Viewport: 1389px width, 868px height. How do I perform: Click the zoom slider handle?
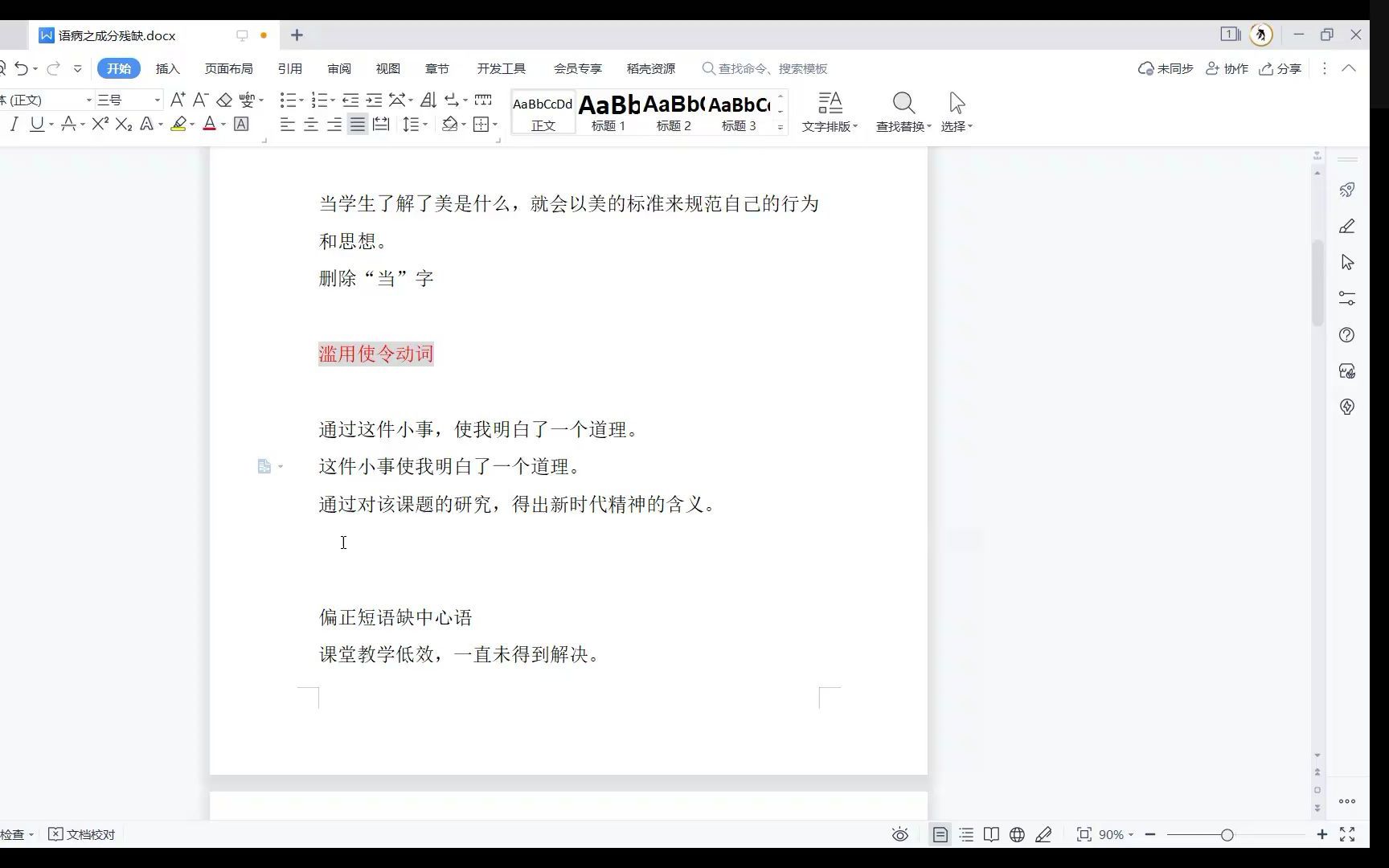1227,835
